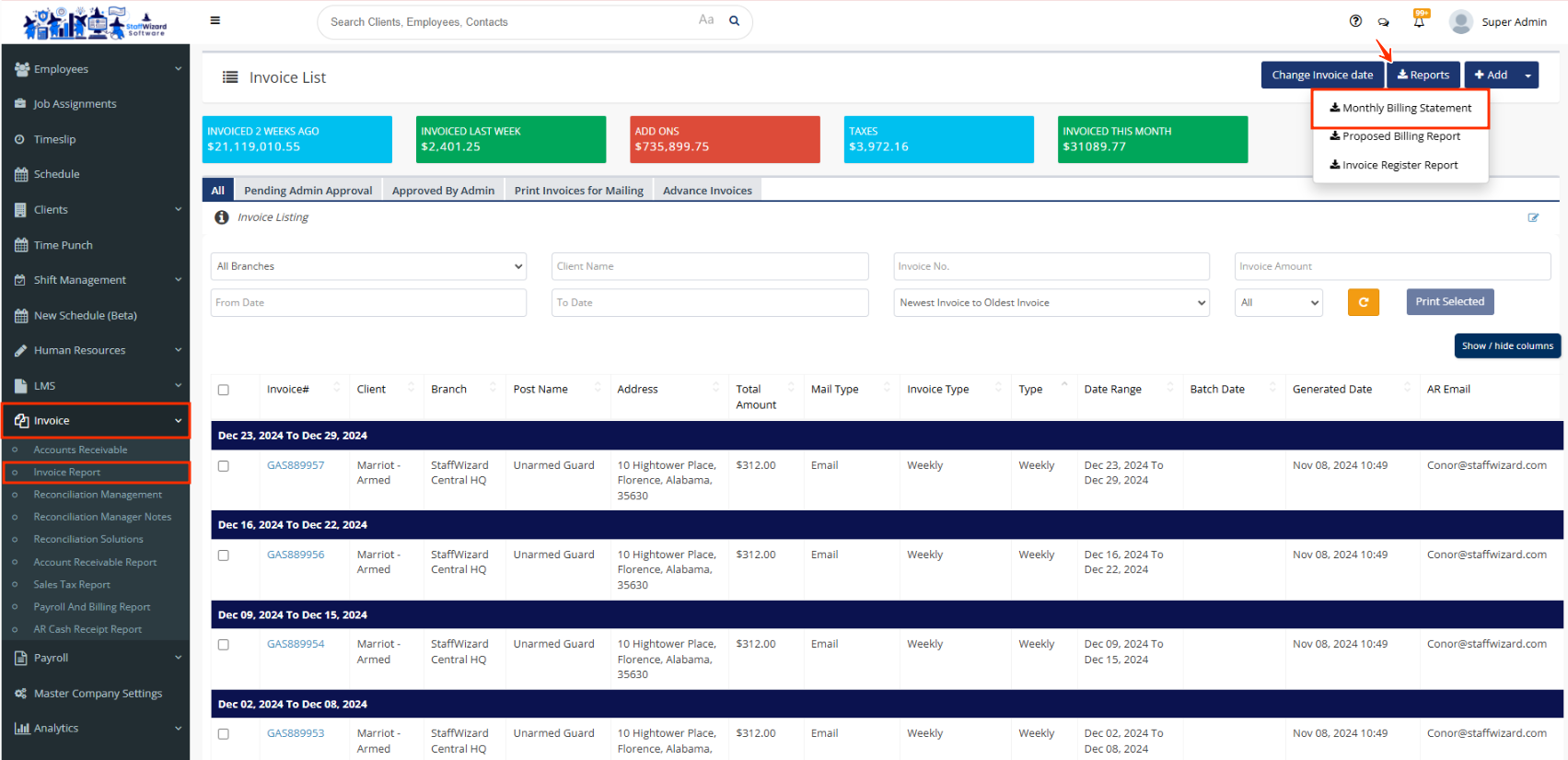Viewport: 1568px width, 760px height.
Task: Click the edit icon beside Invoice Listing
Action: [1533, 218]
